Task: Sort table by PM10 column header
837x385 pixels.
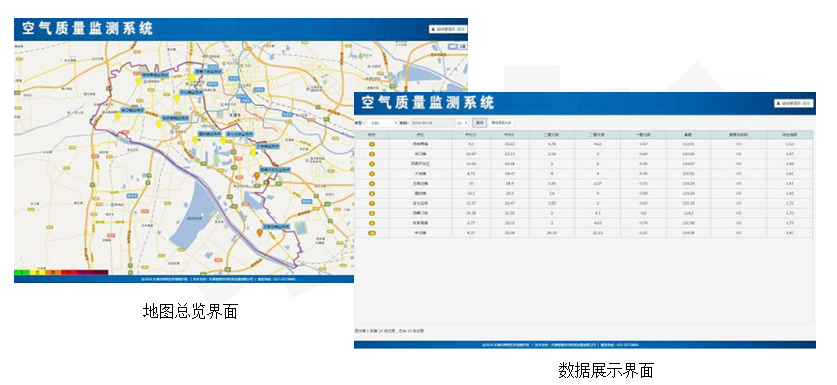Action: click(510, 135)
